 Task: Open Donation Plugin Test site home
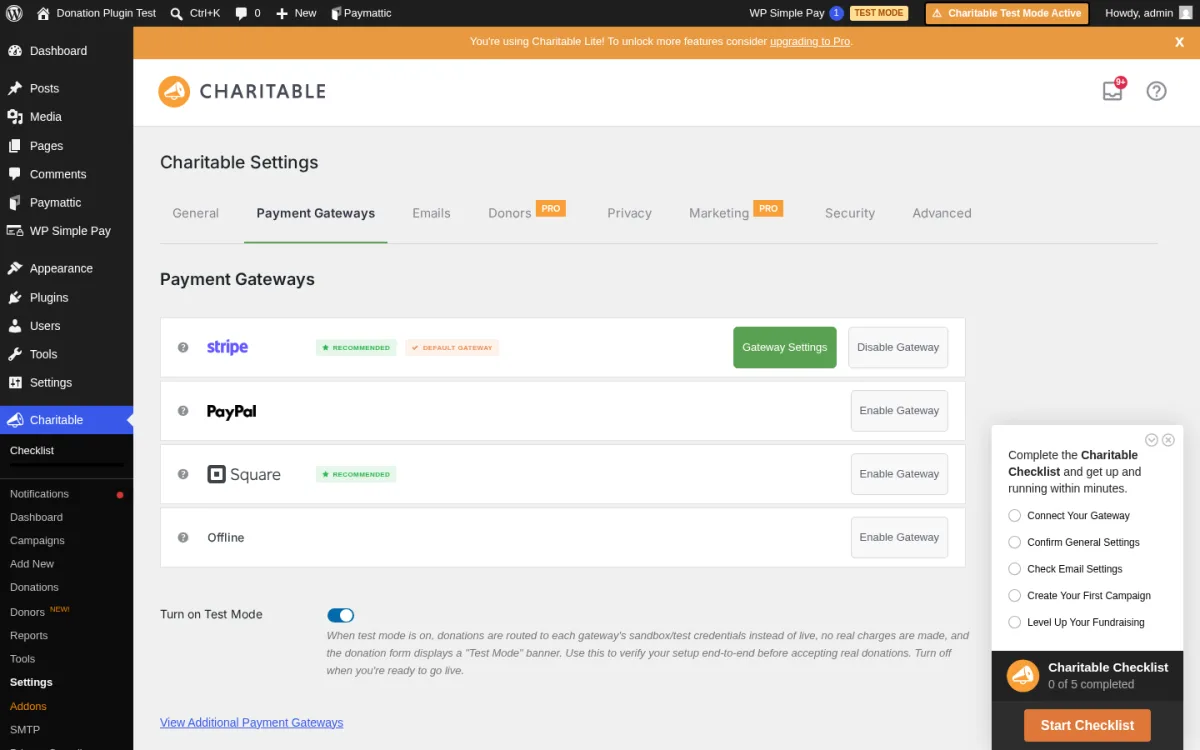(x=96, y=13)
